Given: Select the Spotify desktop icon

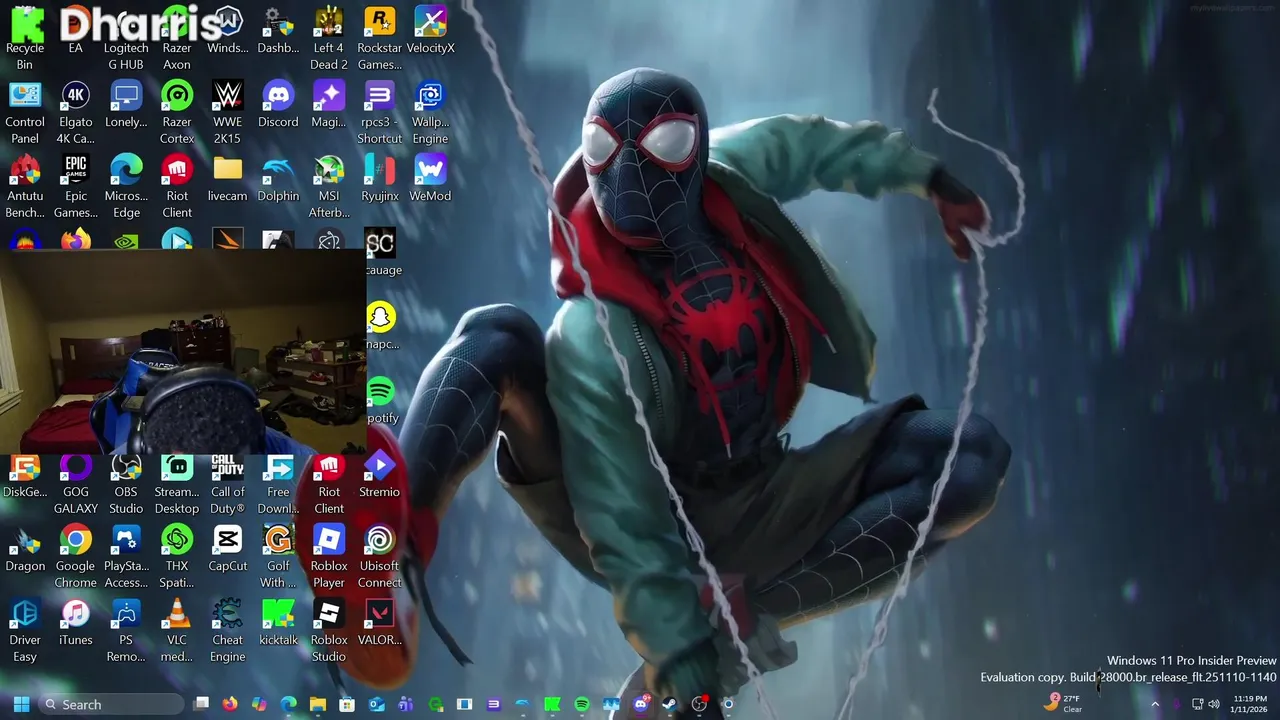Looking at the screenshot, I should coord(381,400).
